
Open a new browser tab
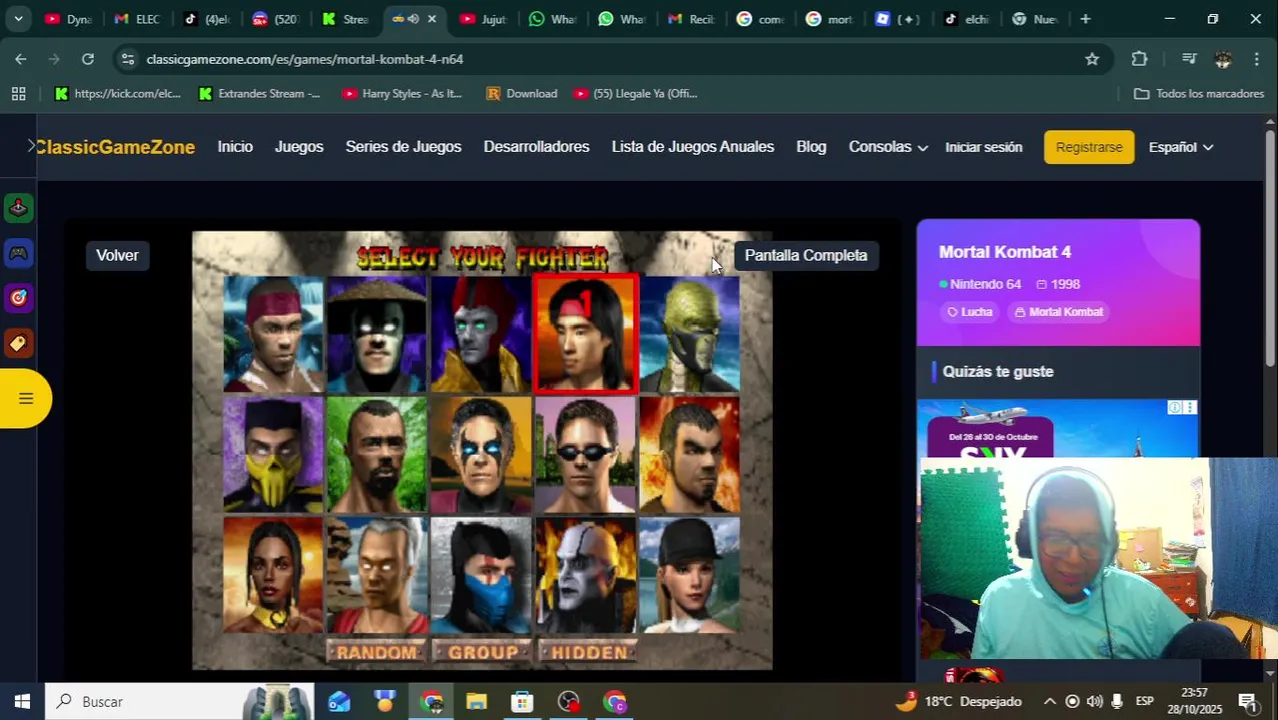pyautogui.click(x=1085, y=19)
